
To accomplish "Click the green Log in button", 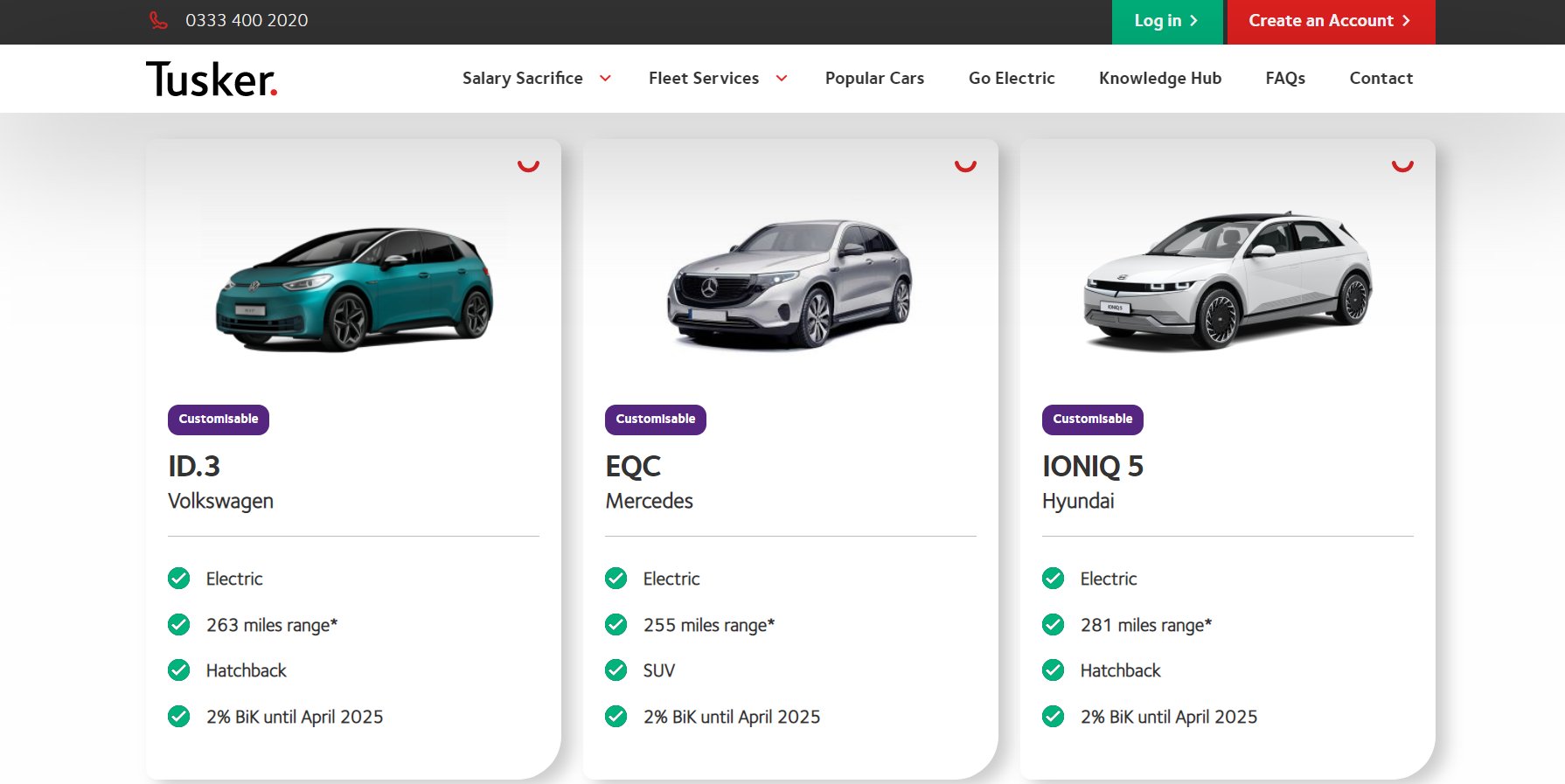I will pos(1167,22).
